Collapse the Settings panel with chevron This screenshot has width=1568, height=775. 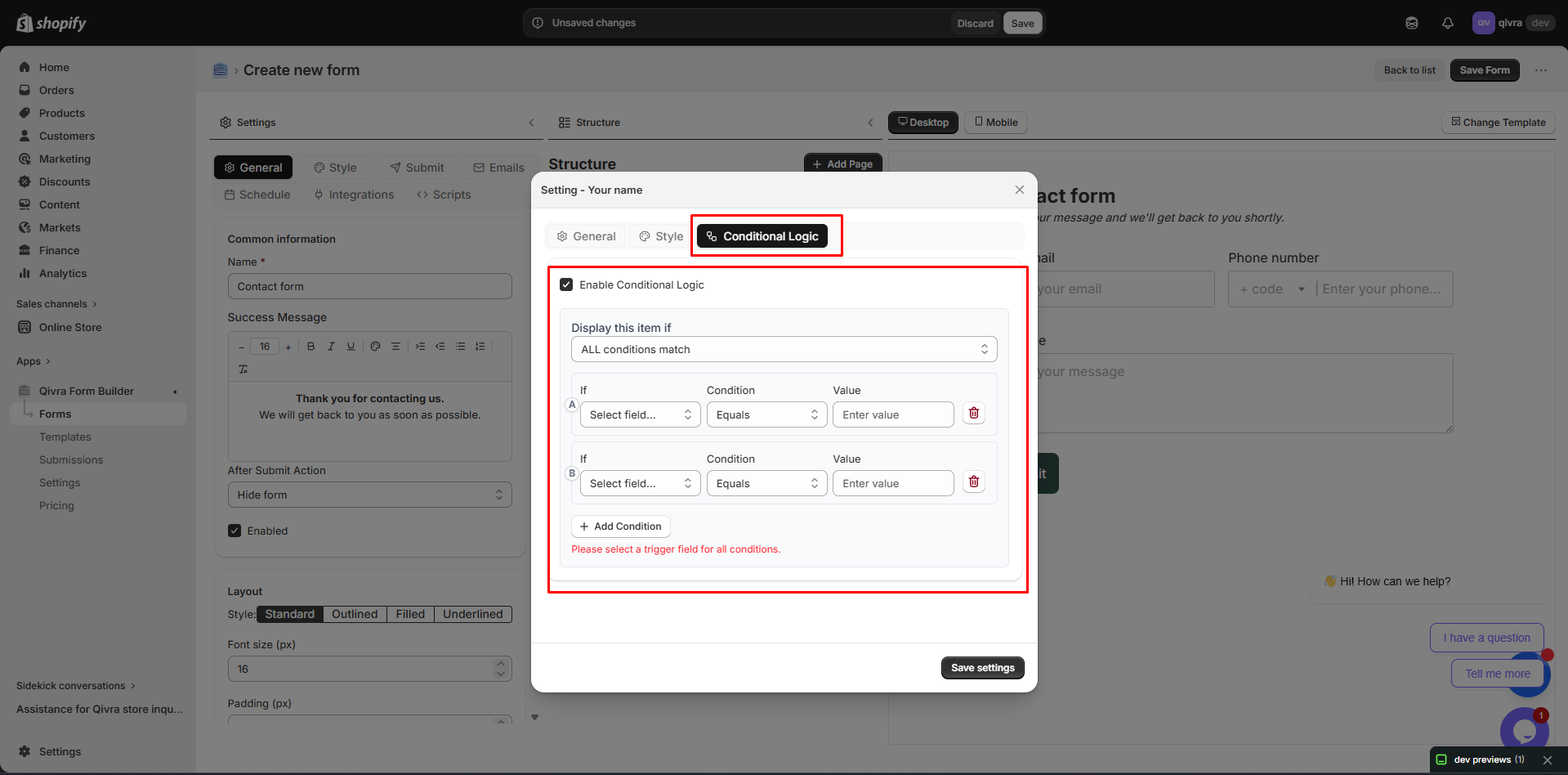click(531, 123)
